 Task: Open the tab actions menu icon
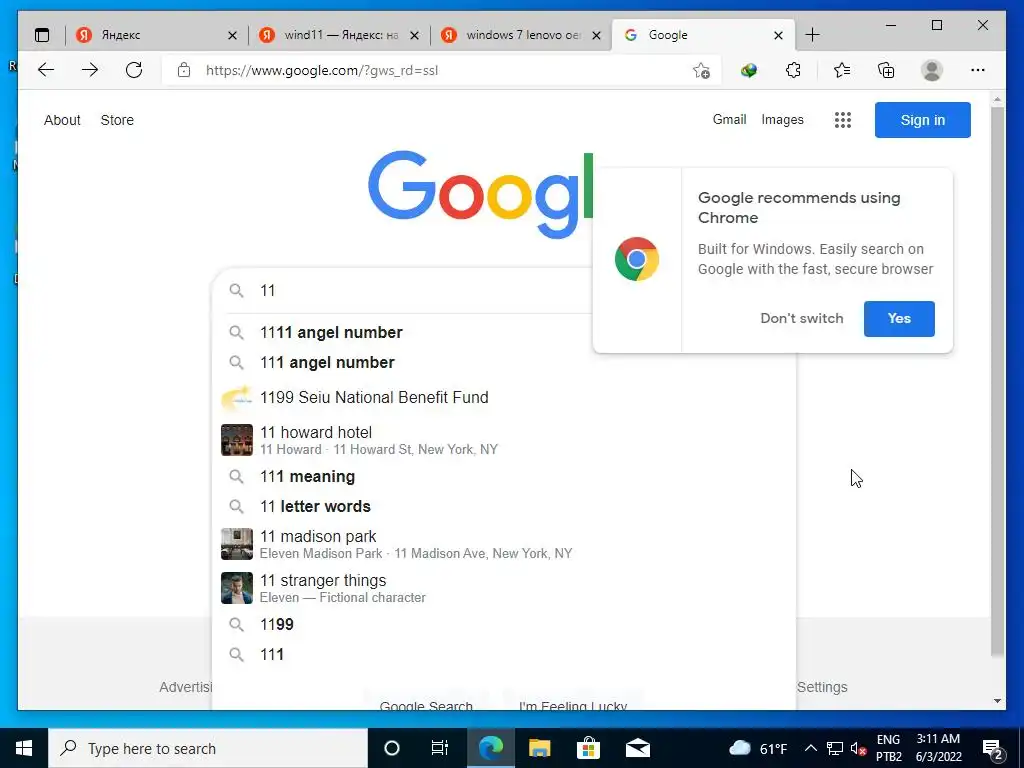(42, 35)
